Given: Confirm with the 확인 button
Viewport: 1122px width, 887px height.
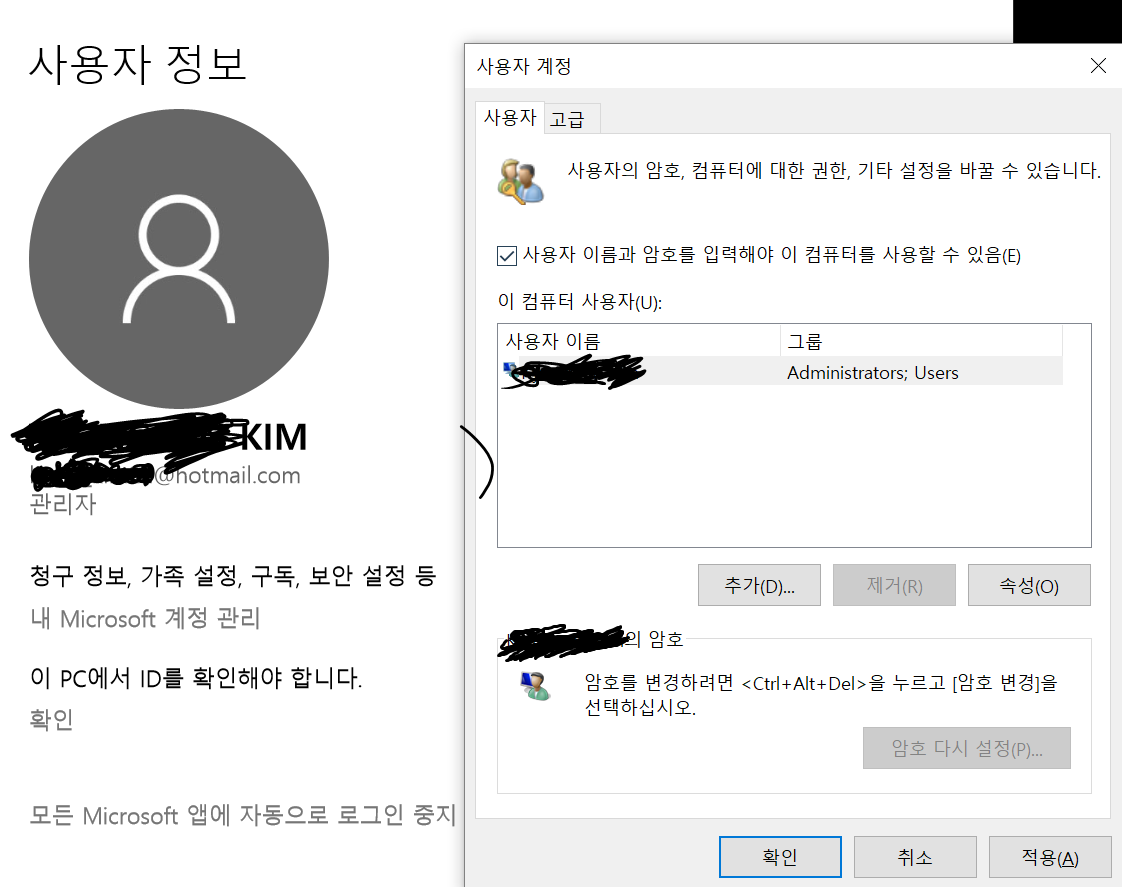Looking at the screenshot, I should pos(780,857).
